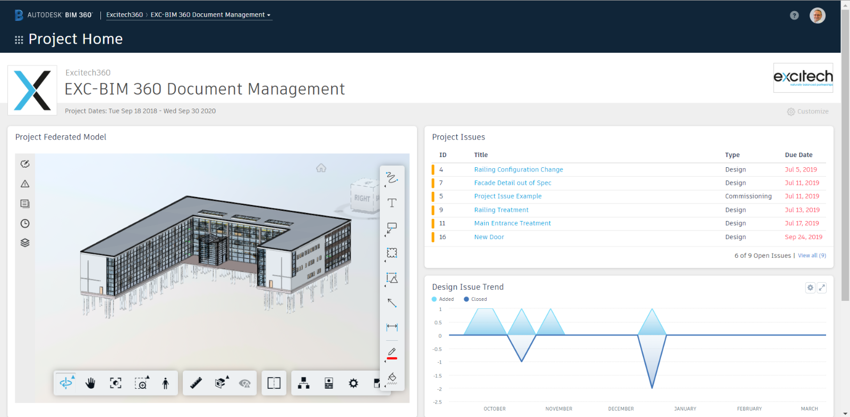Click the 6 of 9 Open Issues text

[763, 255]
